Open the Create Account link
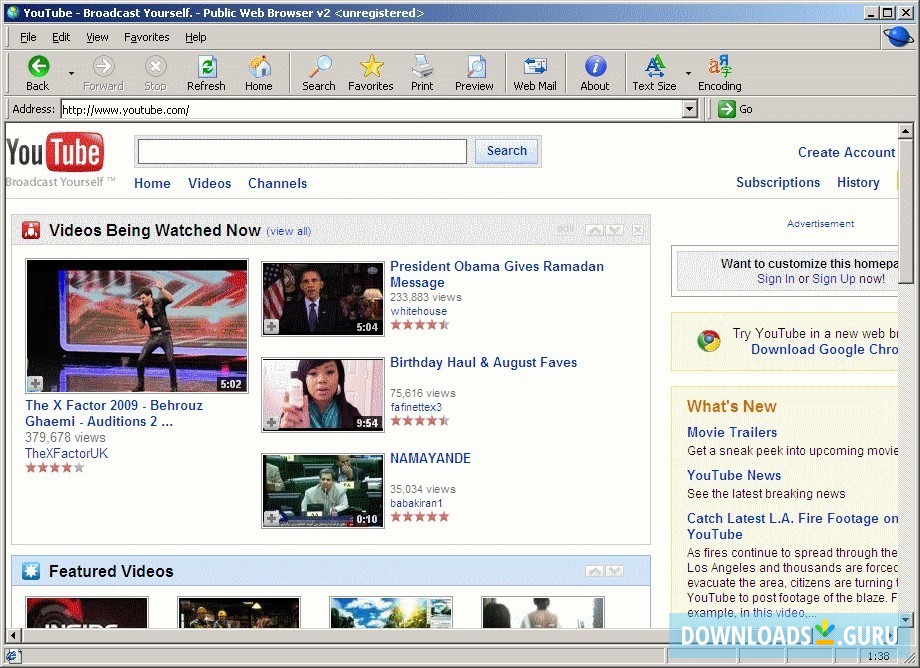Image resolution: width=920 pixels, height=668 pixels. [x=846, y=153]
